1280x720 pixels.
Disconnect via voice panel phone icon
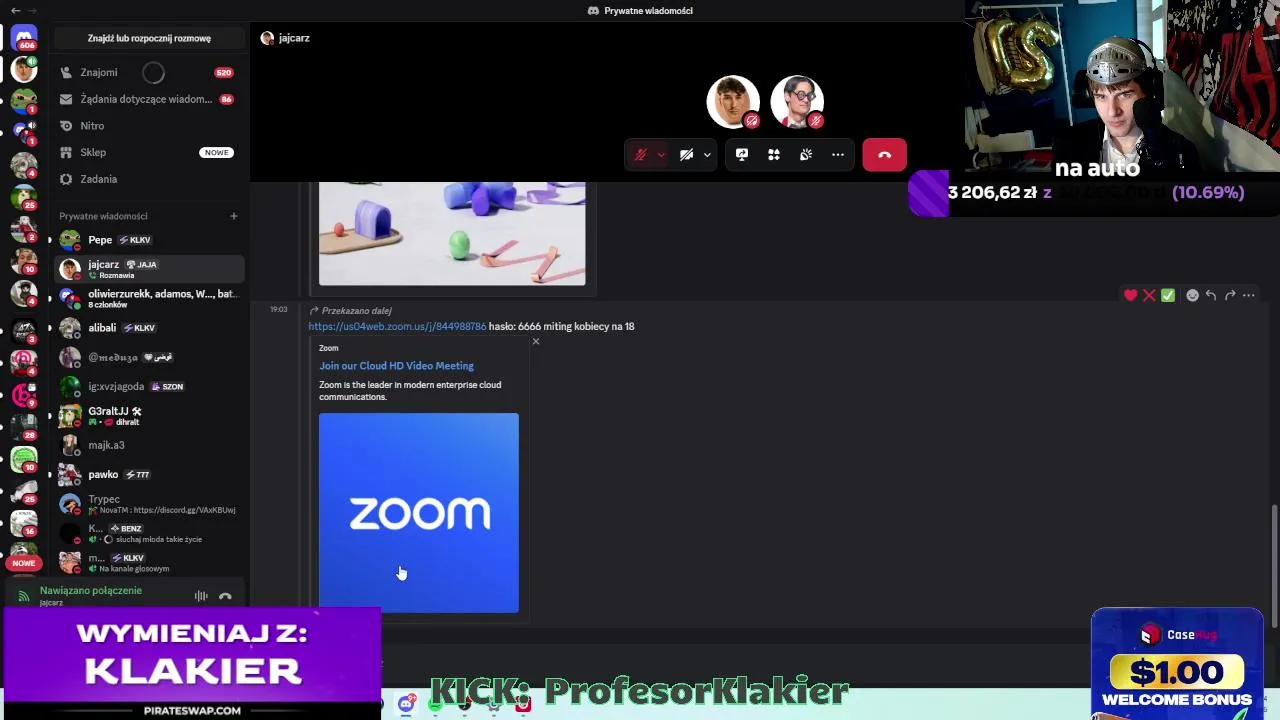(225, 596)
